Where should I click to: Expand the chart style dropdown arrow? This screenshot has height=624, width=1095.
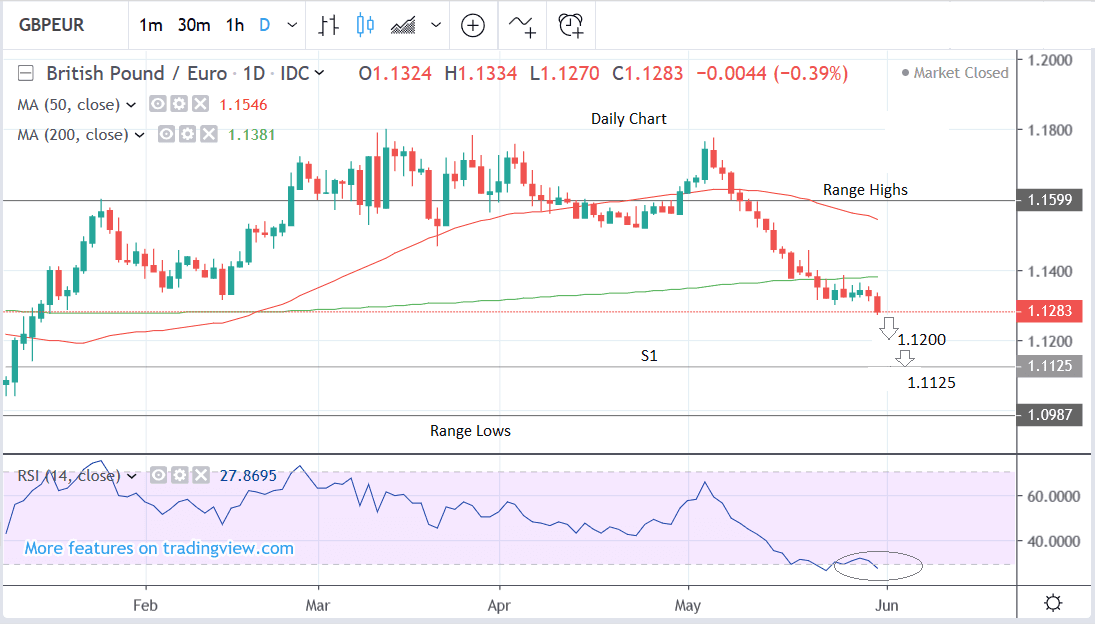[436, 25]
